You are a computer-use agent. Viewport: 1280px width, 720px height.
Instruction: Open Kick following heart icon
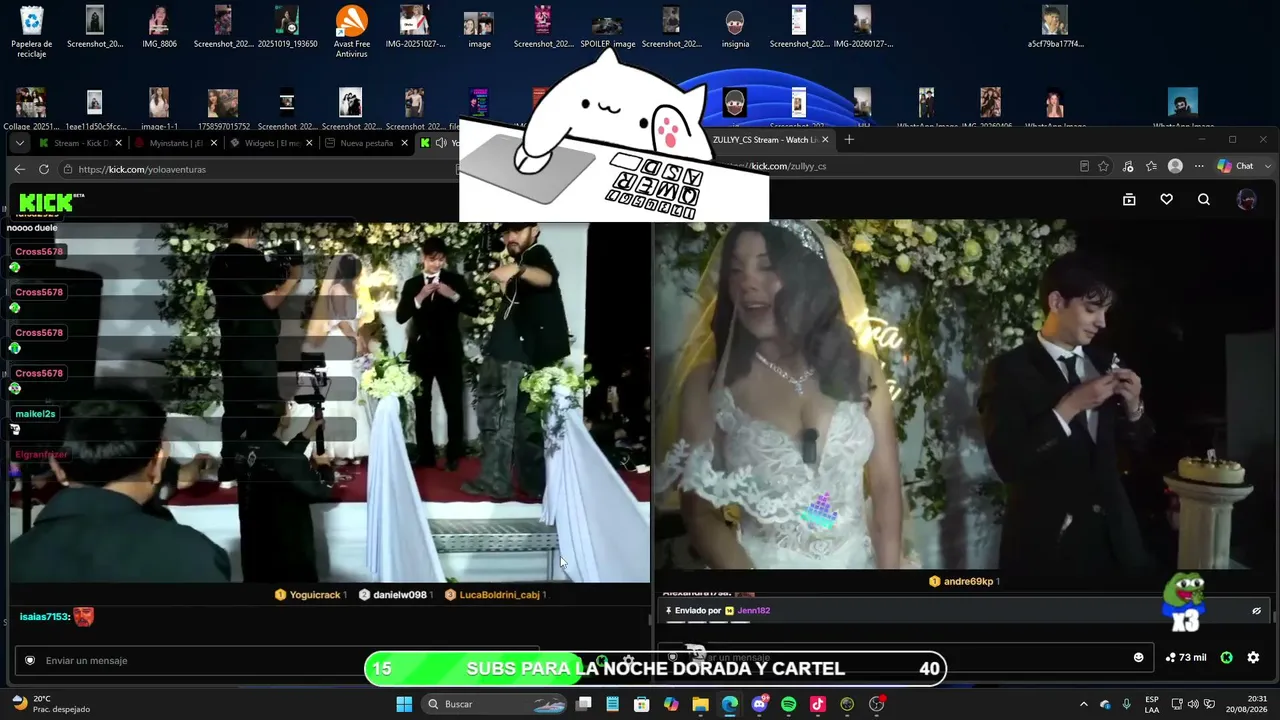click(x=1166, y=200)
